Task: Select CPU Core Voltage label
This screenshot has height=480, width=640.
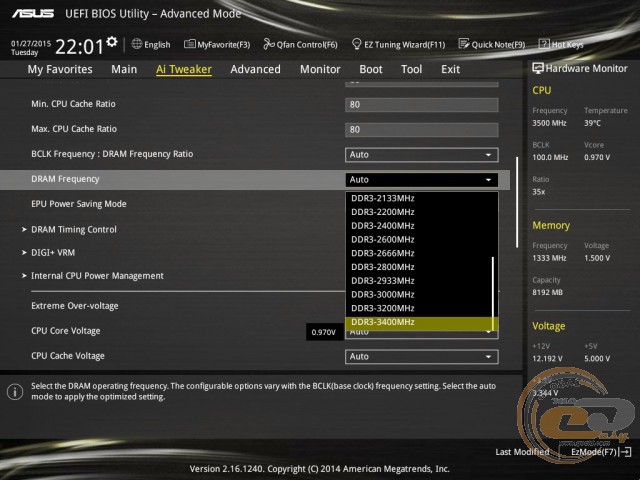Action: (66, 331)
